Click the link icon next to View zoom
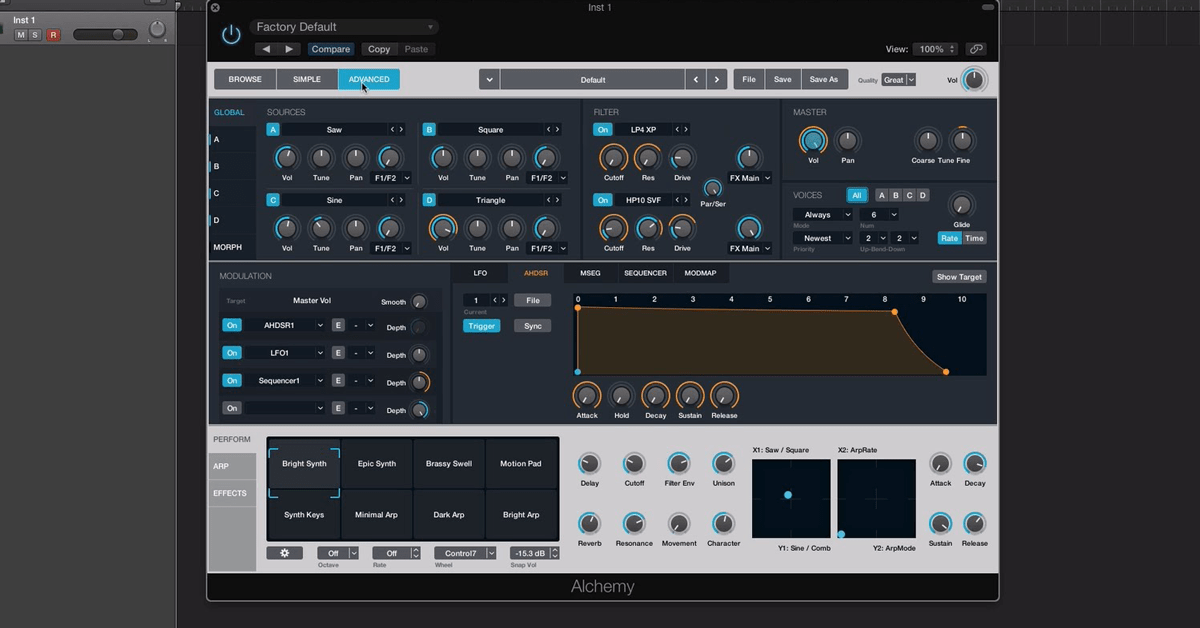Screen dimensions: 1200x628 coord(976,47)
